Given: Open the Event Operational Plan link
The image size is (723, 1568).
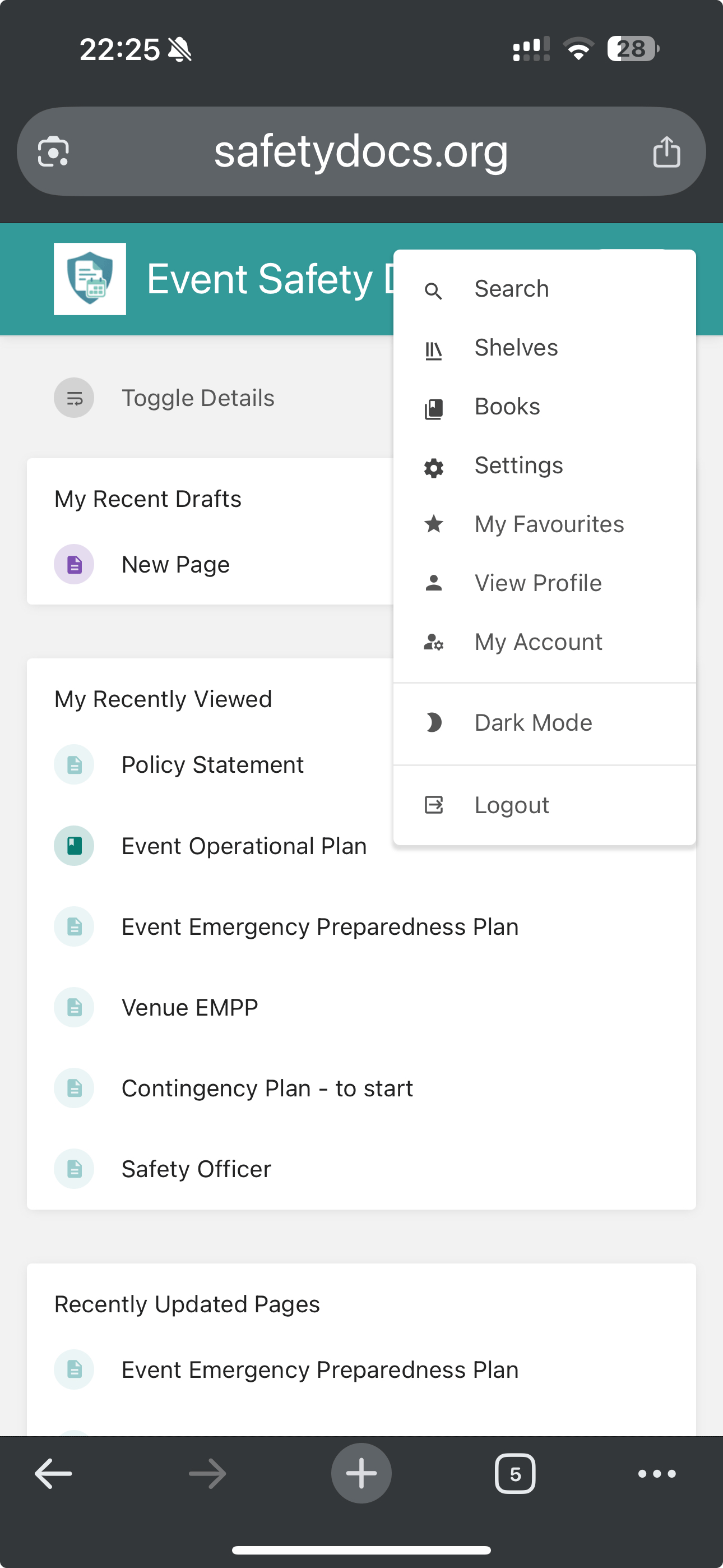Looking at the screenshot, I should pyautogui.click(x=244, y=846).
